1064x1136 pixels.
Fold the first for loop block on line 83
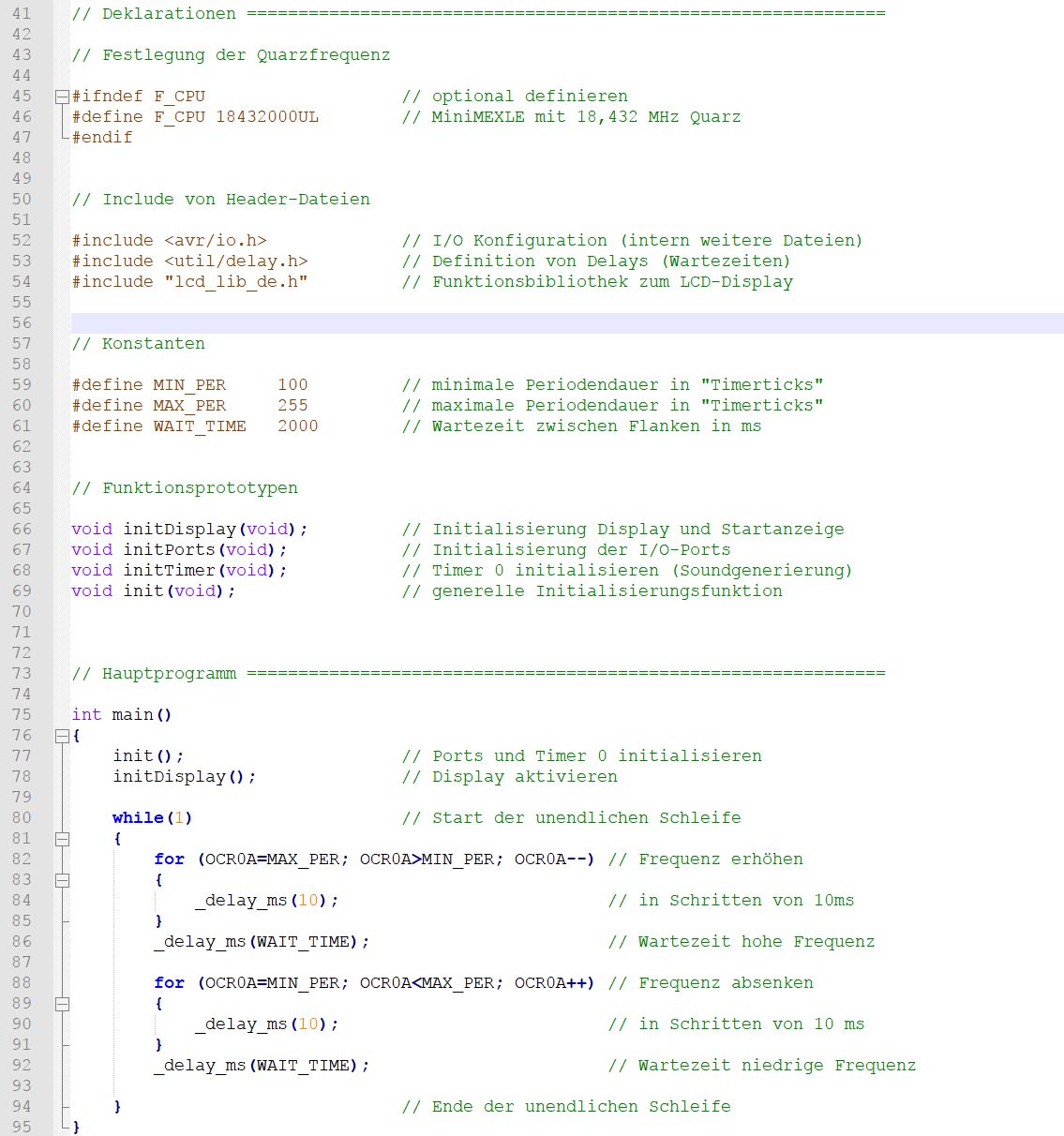click(62, 880)
